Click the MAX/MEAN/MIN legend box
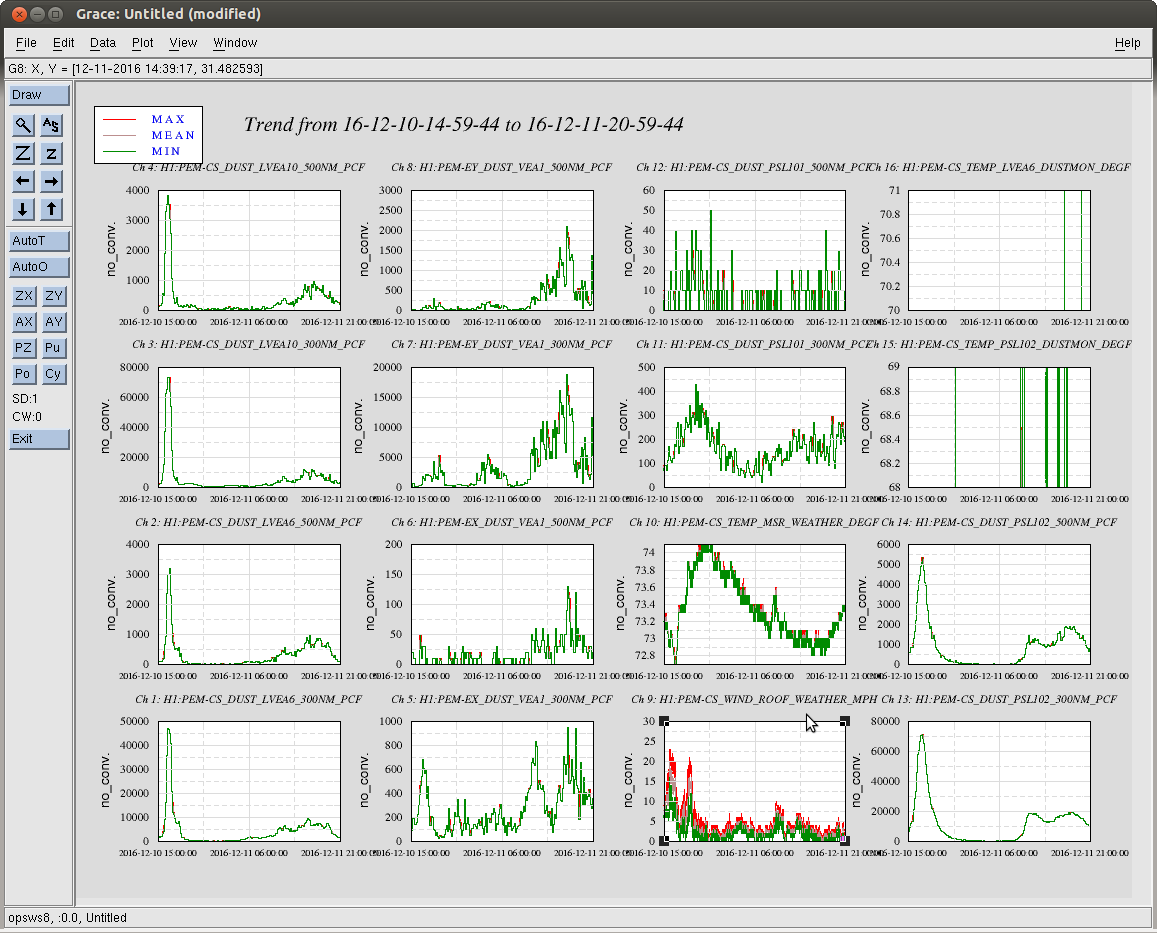Screen dimensions: 1157x933 [x=148, y=135]
